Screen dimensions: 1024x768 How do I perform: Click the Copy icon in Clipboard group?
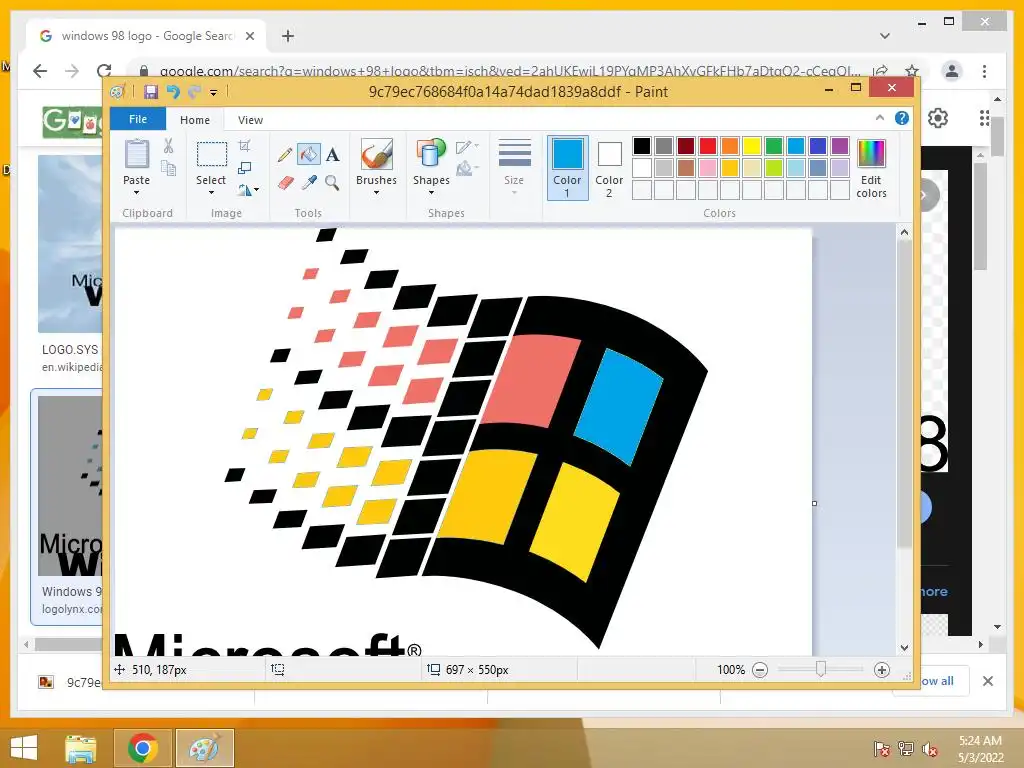(x=168, y=168)
